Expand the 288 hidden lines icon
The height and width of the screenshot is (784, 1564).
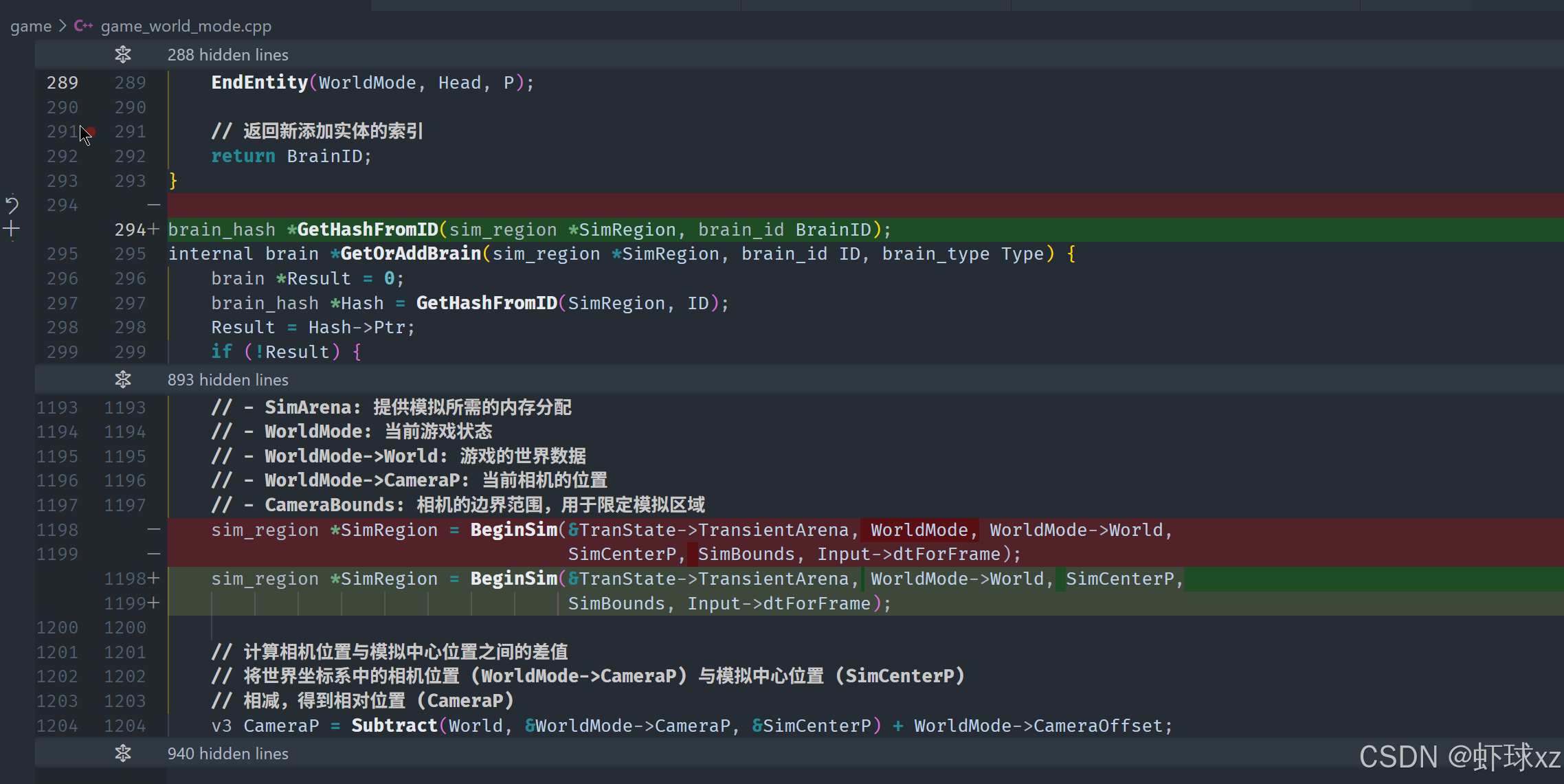(x=123, y=54)
